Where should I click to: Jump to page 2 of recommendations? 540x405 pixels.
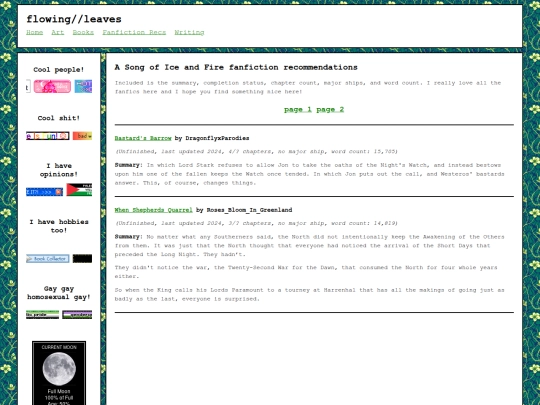click(330, 110)
